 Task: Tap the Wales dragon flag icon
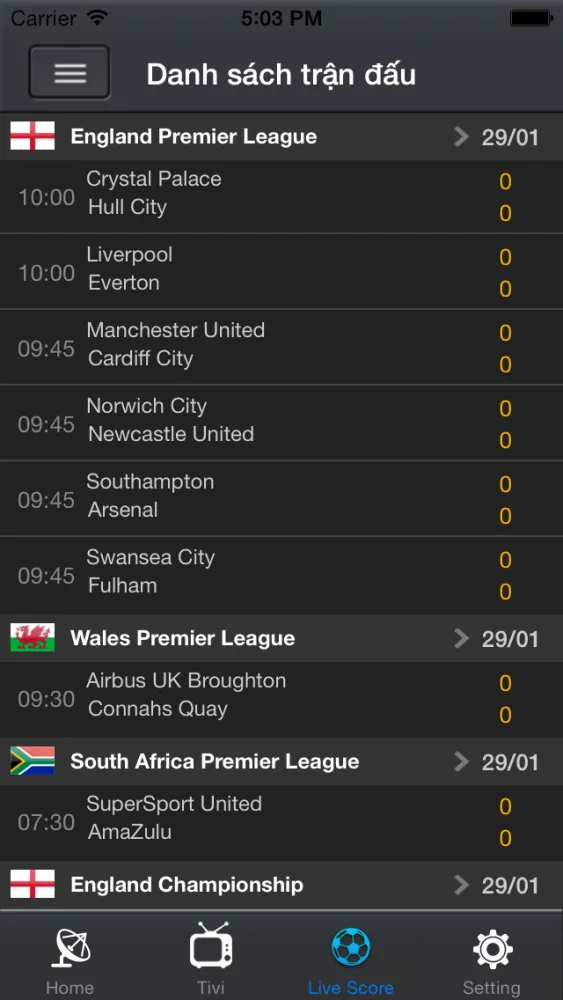click(x=33, y=638)
